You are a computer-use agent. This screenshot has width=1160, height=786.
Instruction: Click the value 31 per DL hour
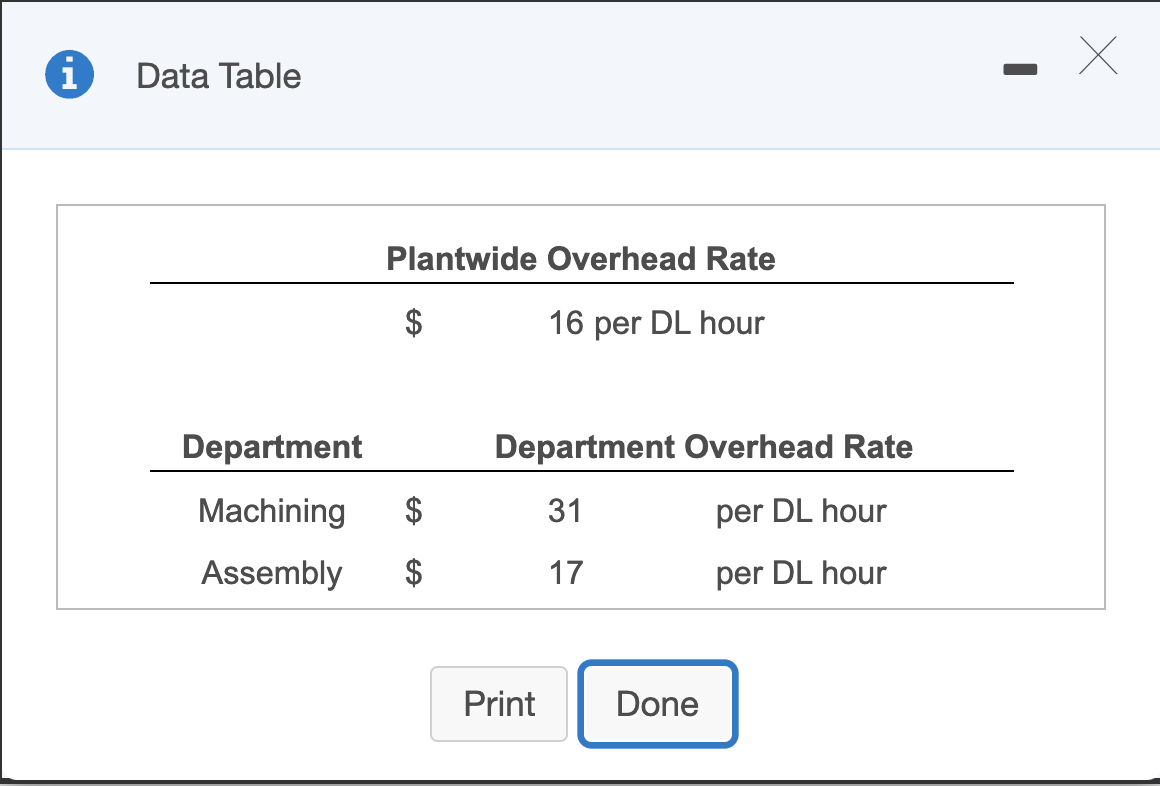coord(565,511)
